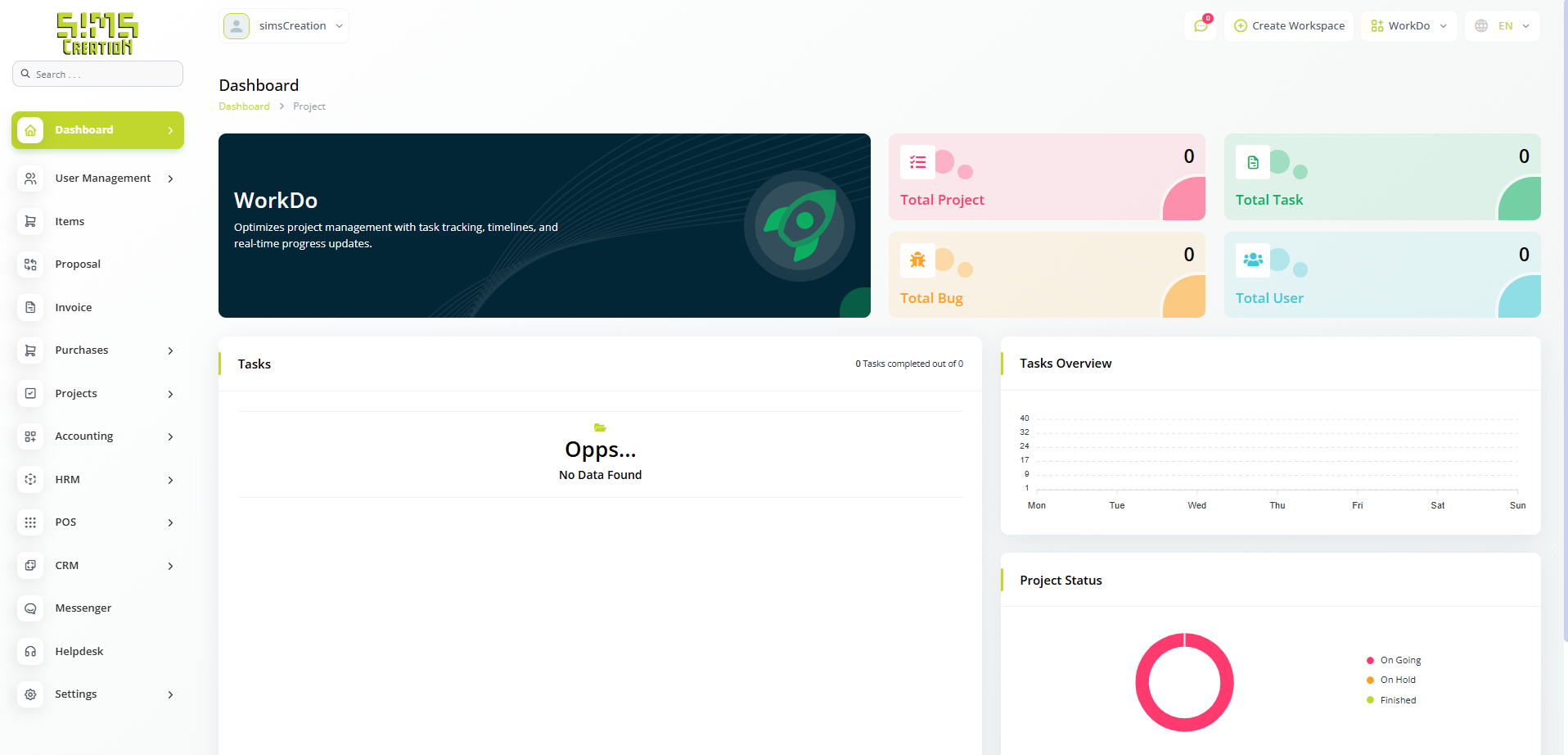Image resolution: width=1568 pixels, height=755 pixels.
Task: Select the Proposal menu item
Action: pos(78,264)
